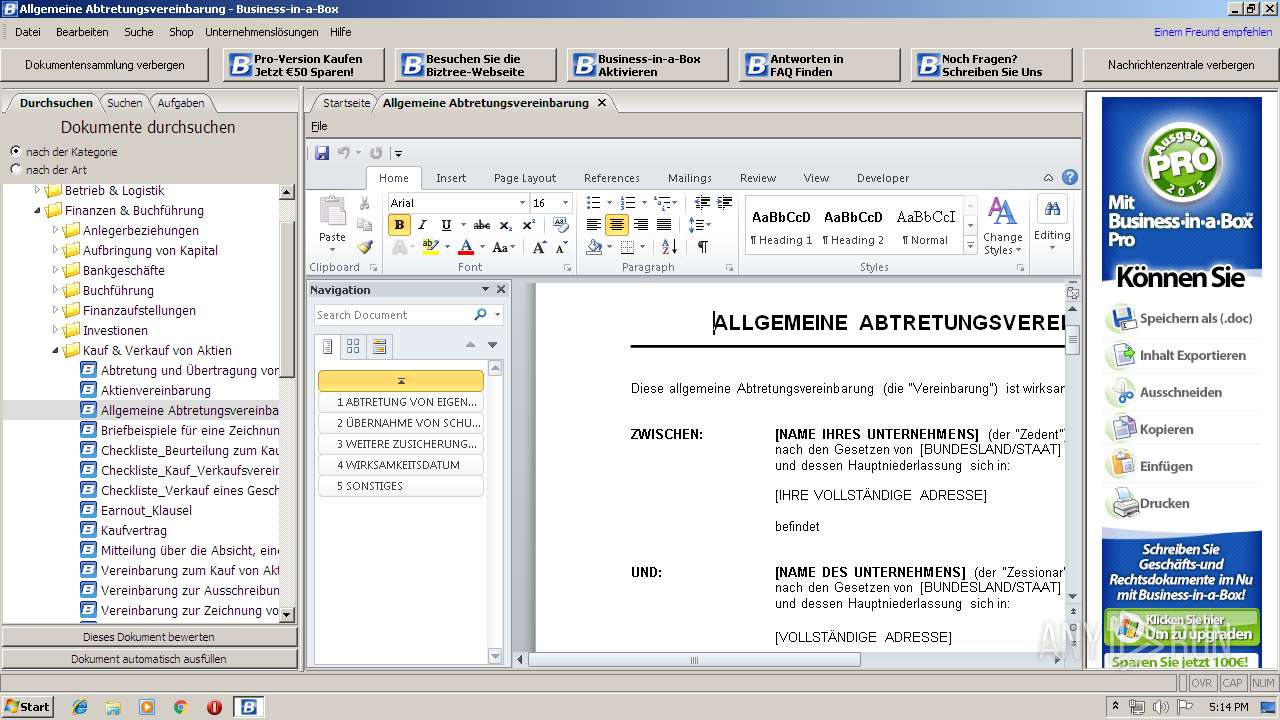Click the Cut scissors icon
Viewport: 1280px width, 720px height.
point(365,203)
